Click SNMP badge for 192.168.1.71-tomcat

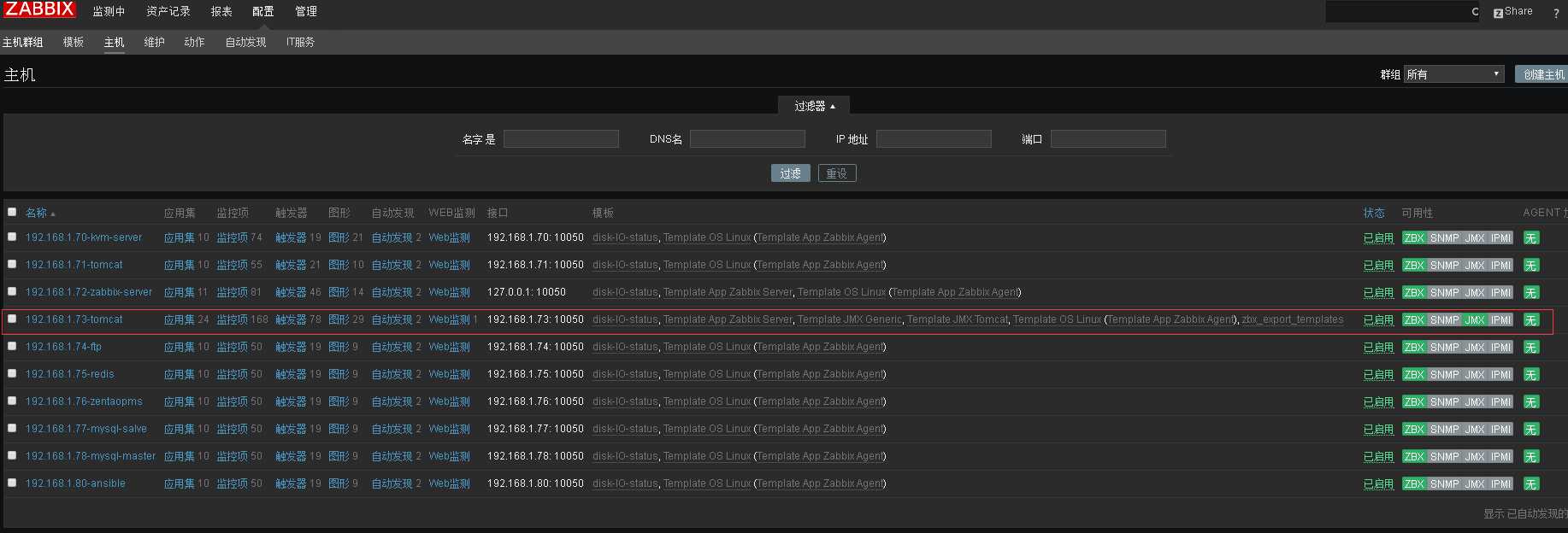(x=1445, y=266)
